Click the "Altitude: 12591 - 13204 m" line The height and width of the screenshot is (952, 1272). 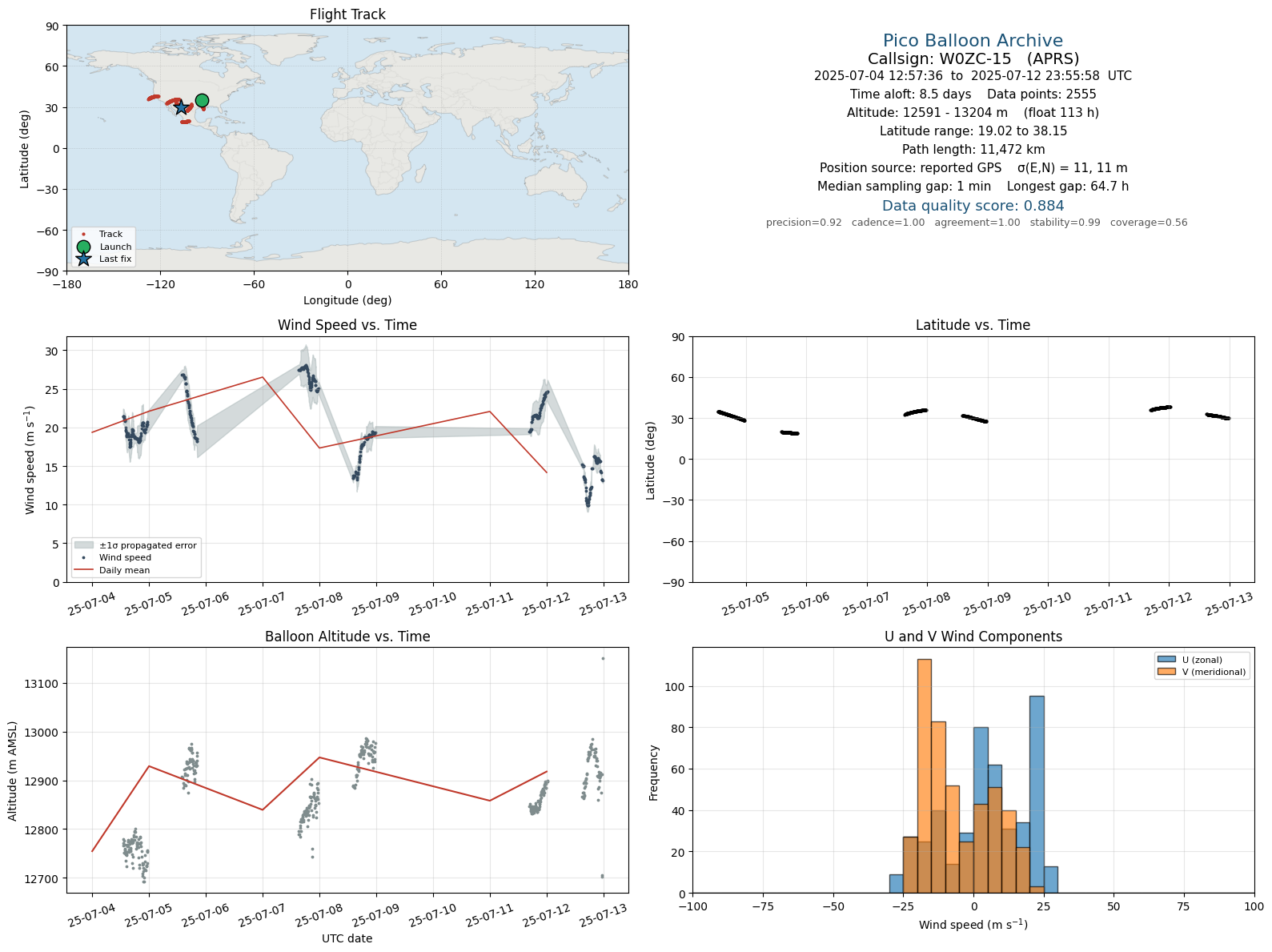point(973,113)
